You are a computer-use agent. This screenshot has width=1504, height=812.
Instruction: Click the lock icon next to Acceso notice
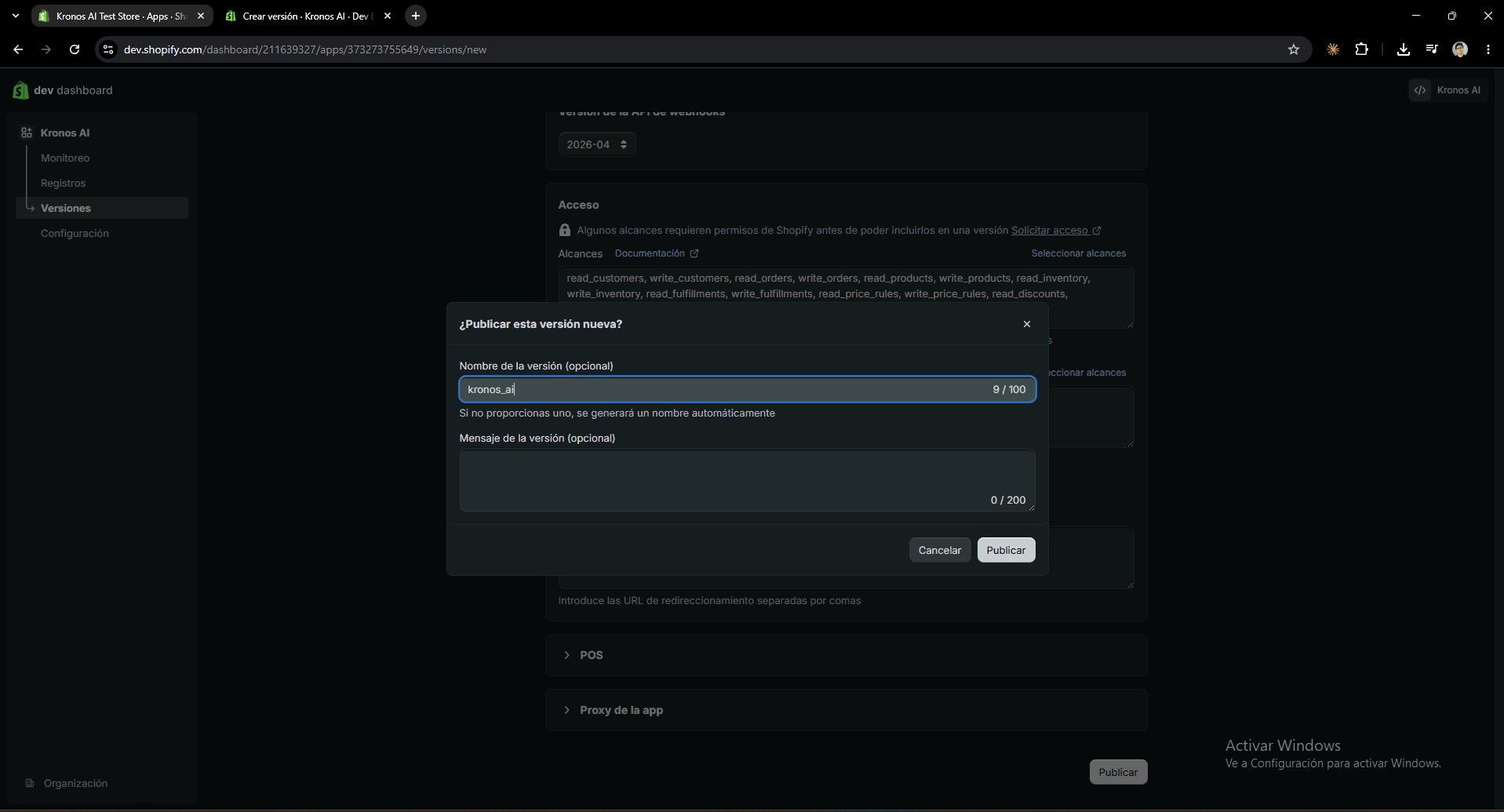tap(565, 230)
